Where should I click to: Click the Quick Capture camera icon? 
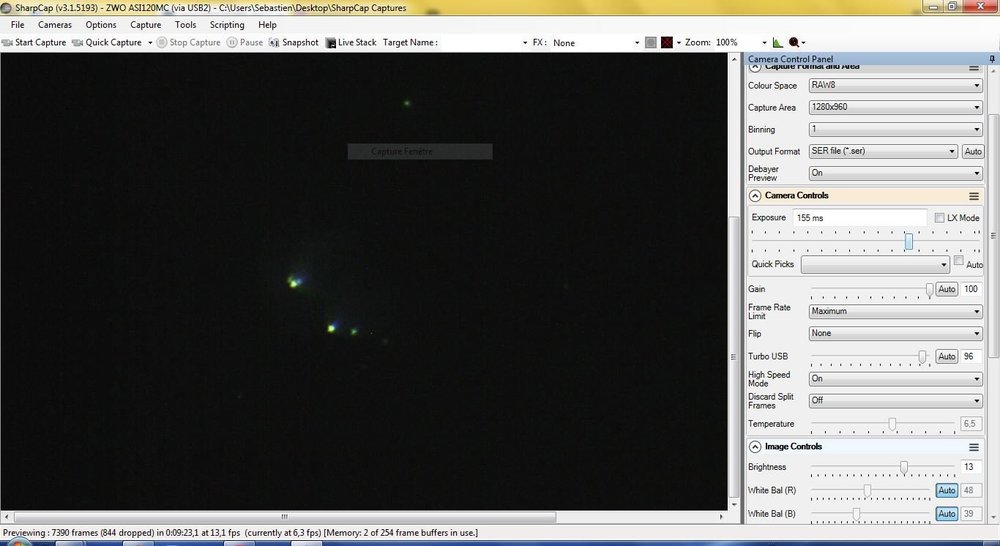(x=77, y=43)
